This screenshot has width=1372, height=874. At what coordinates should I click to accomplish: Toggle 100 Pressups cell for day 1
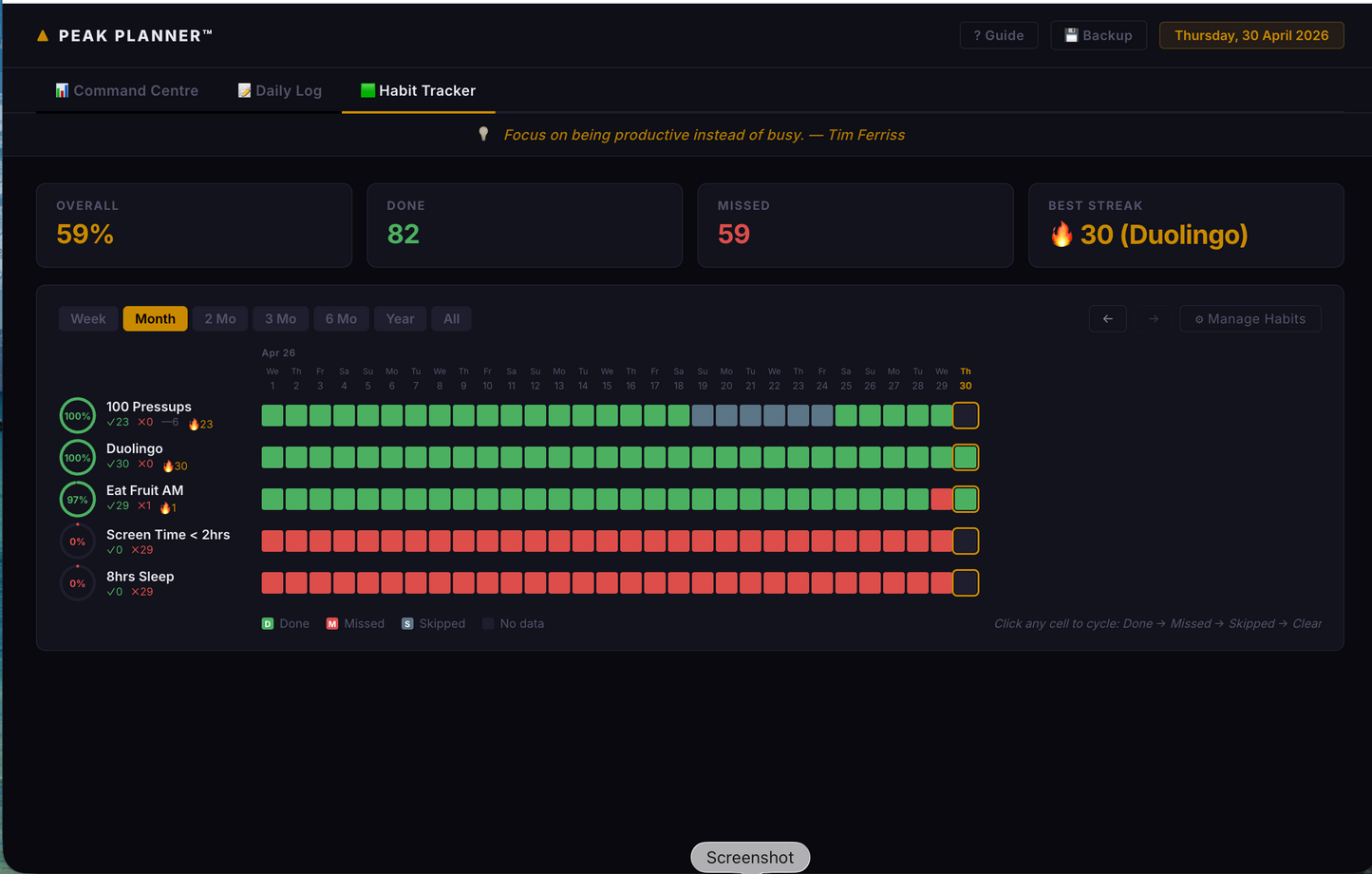pos(273,415)
